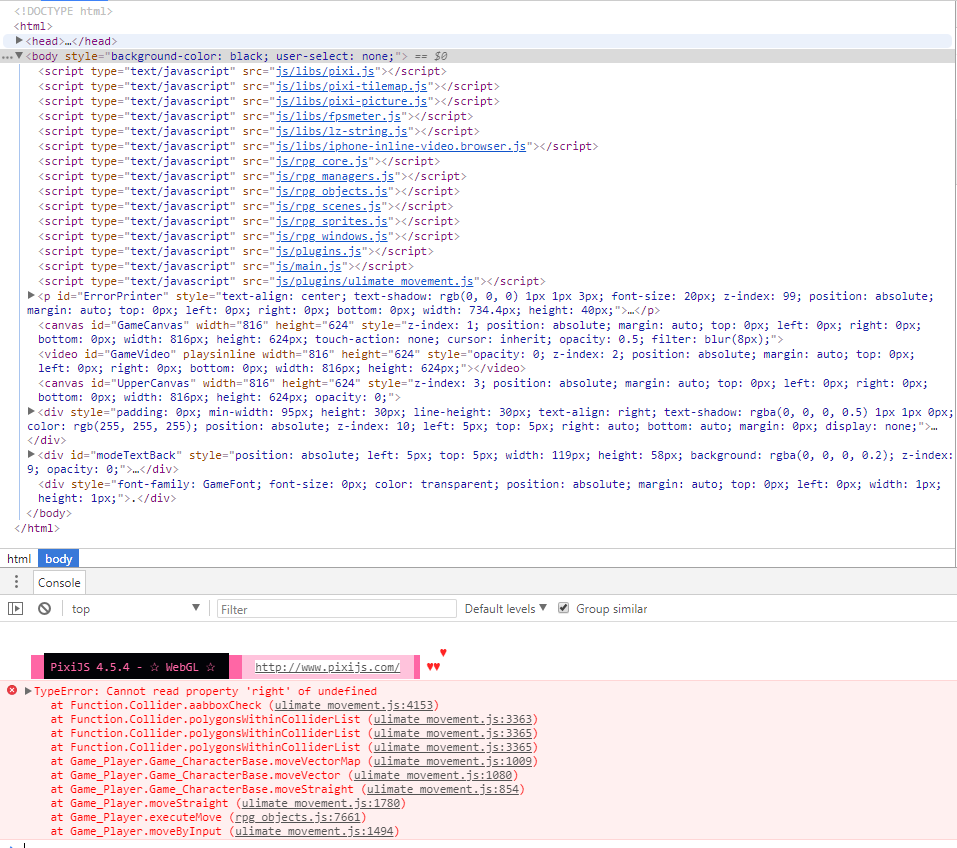Select the closing body tag line
The image size is (957, 848).
[49, 513]
